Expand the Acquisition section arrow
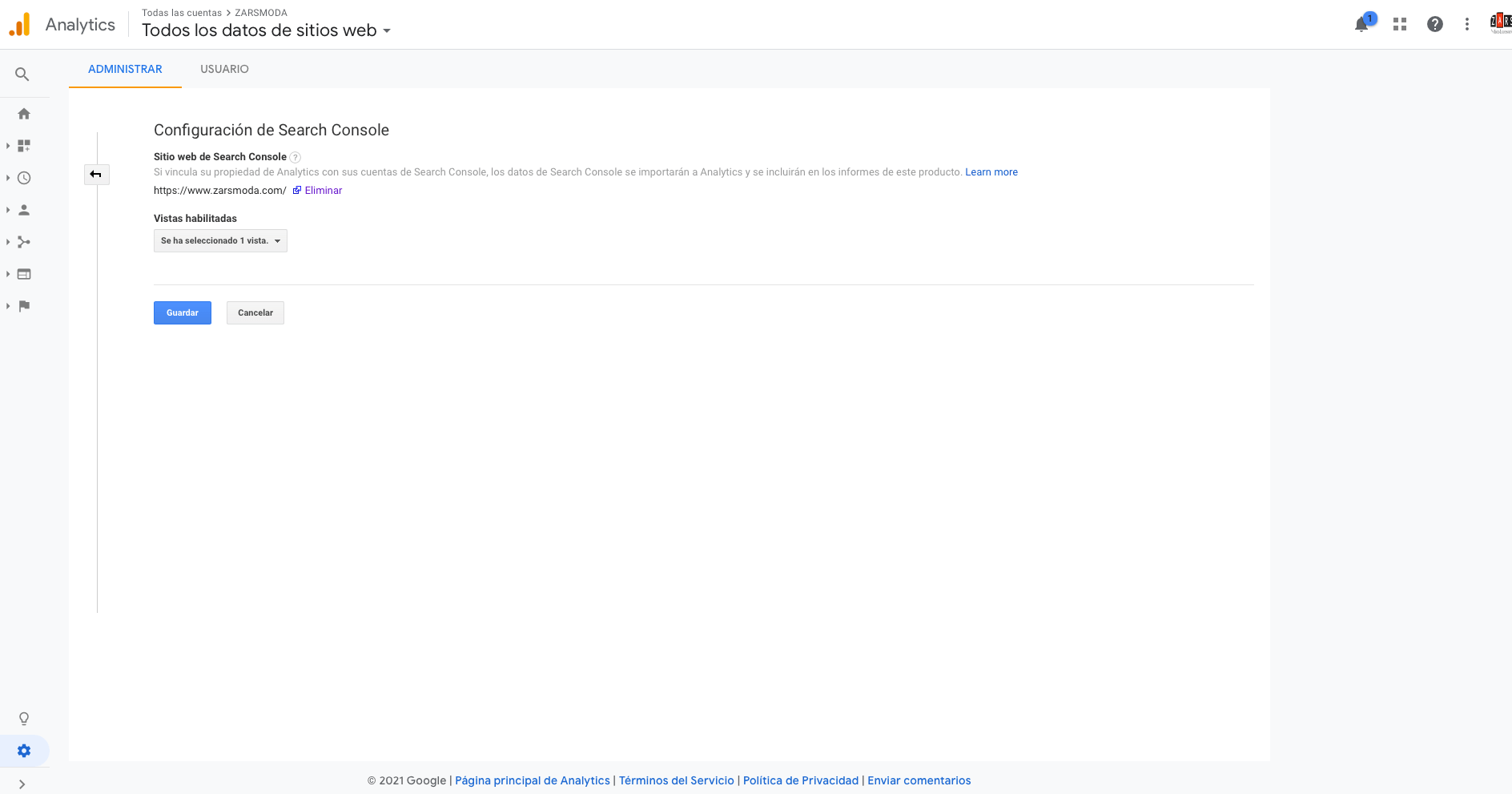 pyautogui.click(x=8, y=242)
